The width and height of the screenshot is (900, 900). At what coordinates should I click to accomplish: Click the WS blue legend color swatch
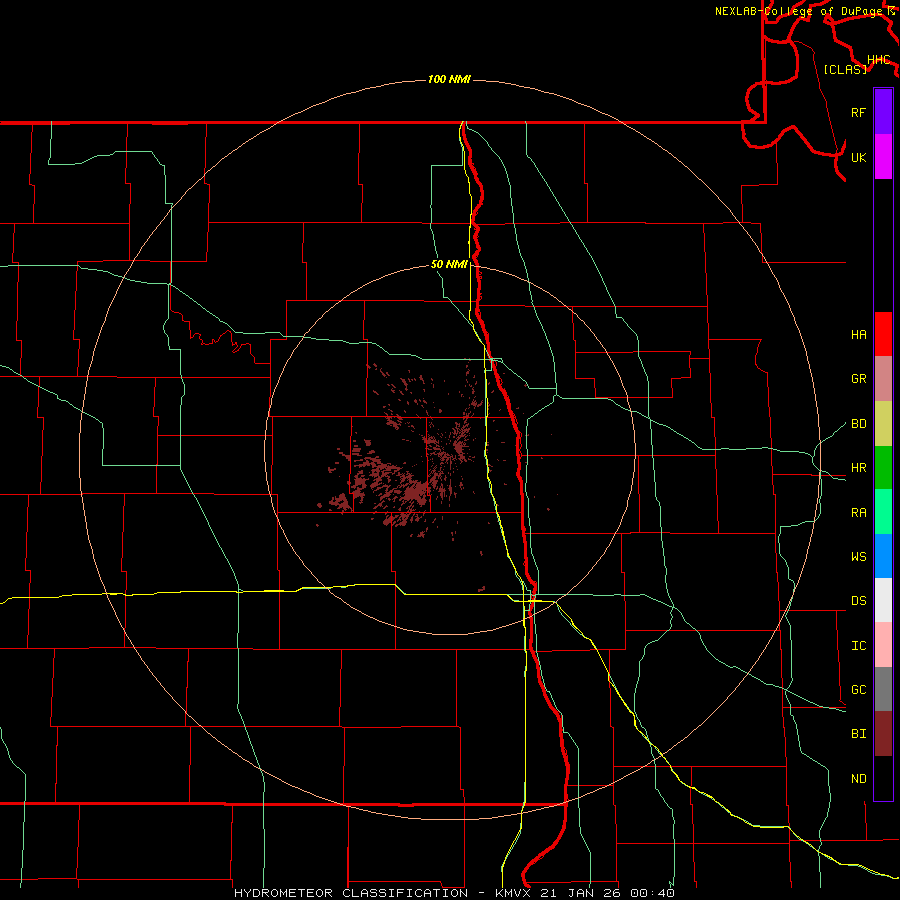pyautogui.click(x=883, y=556)
